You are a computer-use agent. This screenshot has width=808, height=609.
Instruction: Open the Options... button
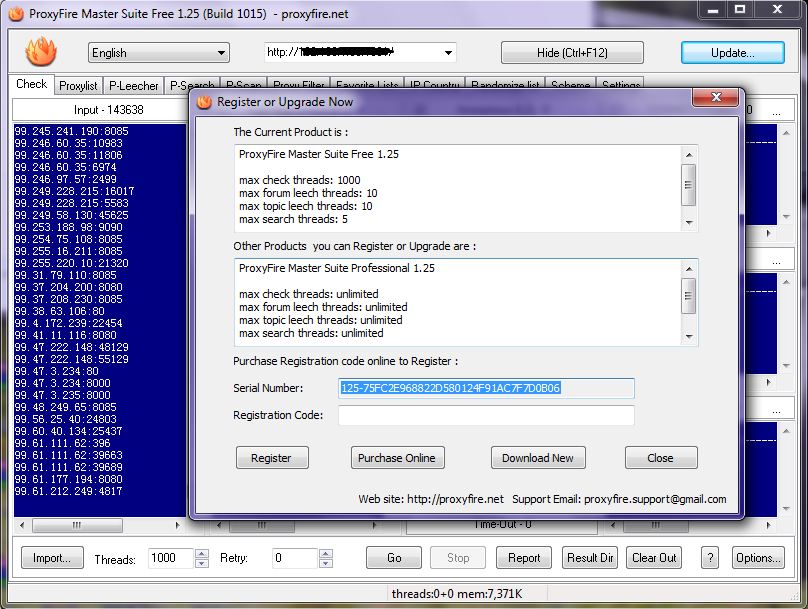(758, 557)
